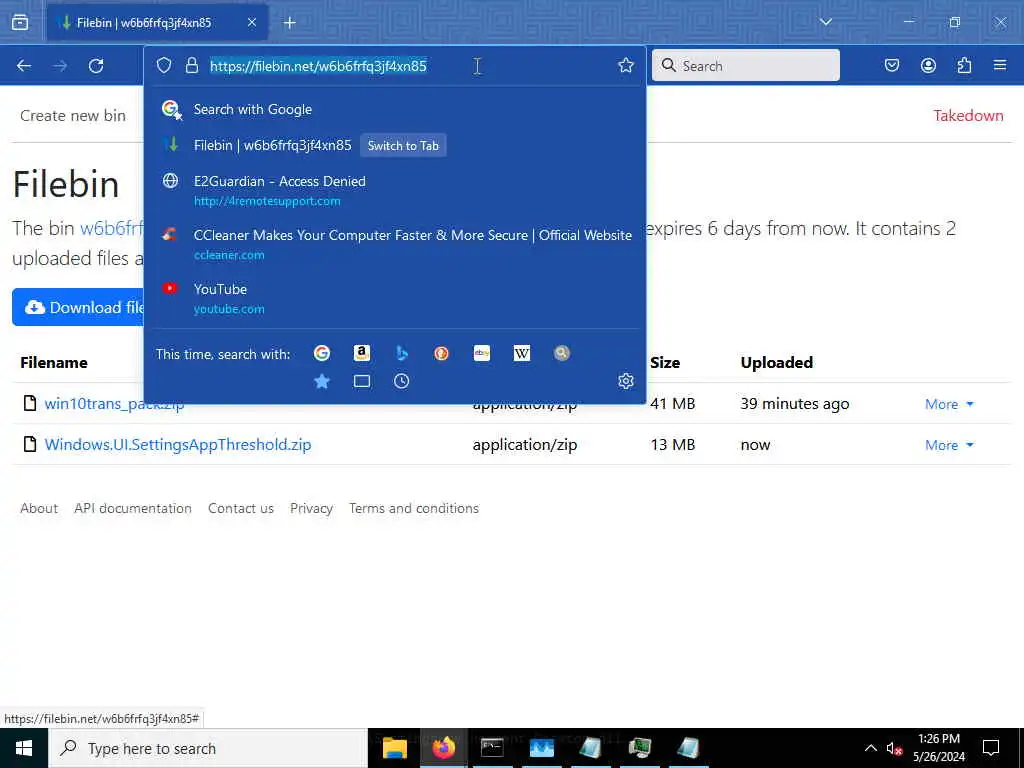Open tracking protection shield icon

(x=164, y=65)
